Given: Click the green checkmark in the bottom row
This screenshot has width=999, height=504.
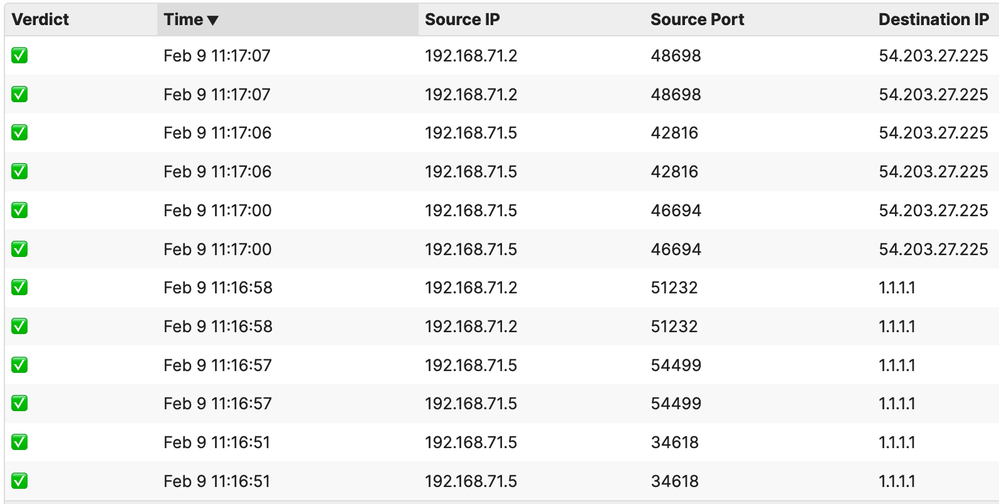Looking at the screenshot, I should pos(19,481).
